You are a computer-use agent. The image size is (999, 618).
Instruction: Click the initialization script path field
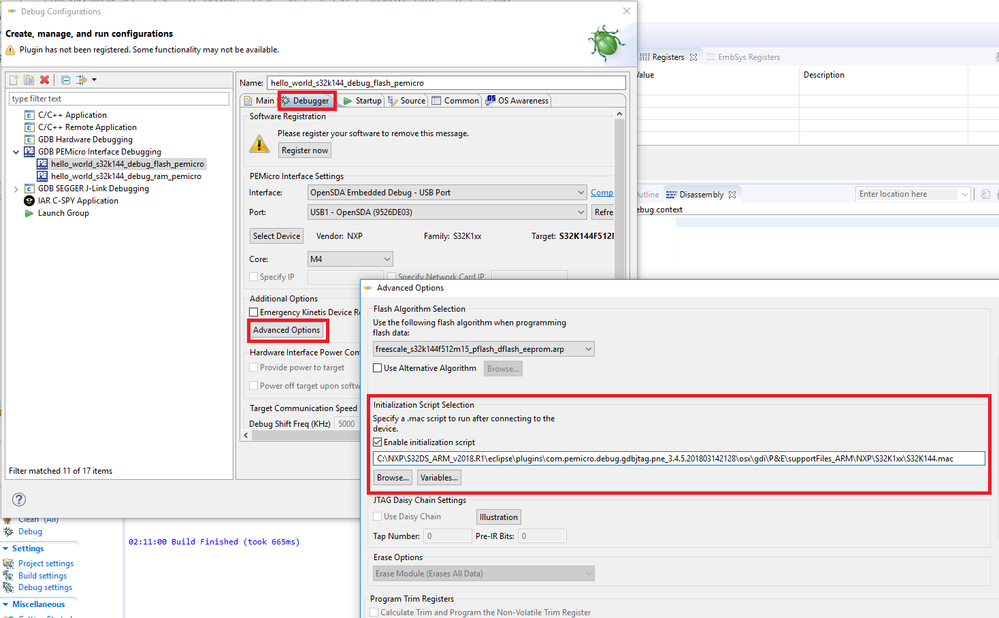pos(679,459)
